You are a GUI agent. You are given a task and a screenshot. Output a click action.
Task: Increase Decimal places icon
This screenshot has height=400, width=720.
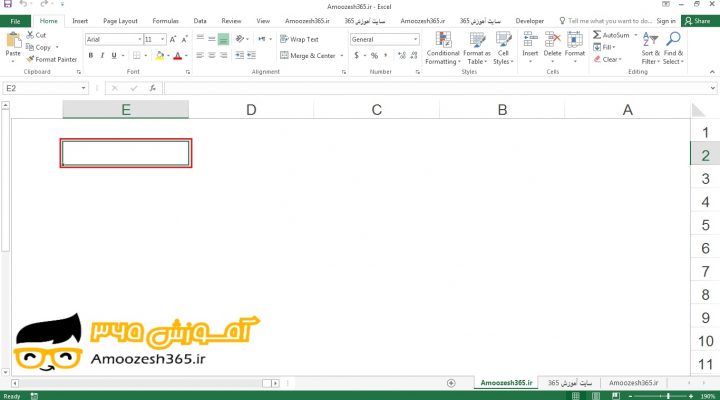[x=402, y=56]
